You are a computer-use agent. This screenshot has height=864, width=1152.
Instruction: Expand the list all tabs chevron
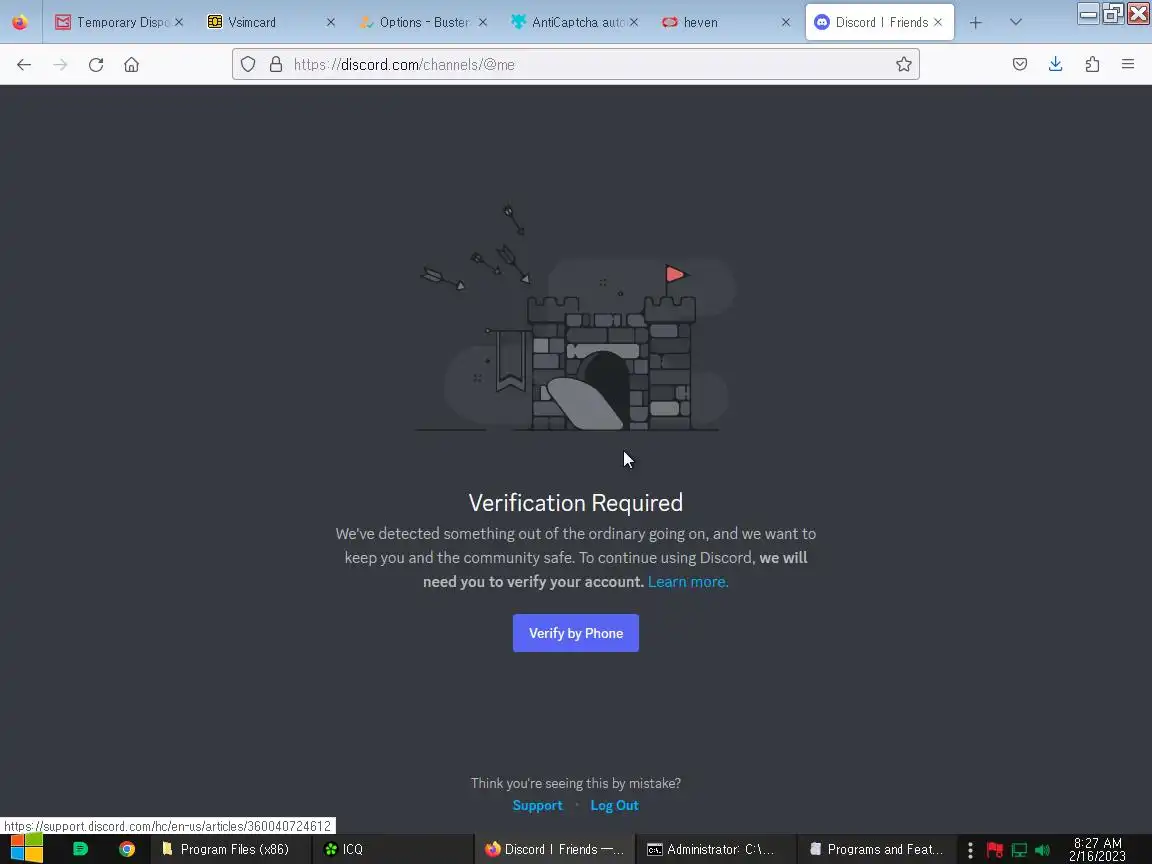tap(1016, 23)
